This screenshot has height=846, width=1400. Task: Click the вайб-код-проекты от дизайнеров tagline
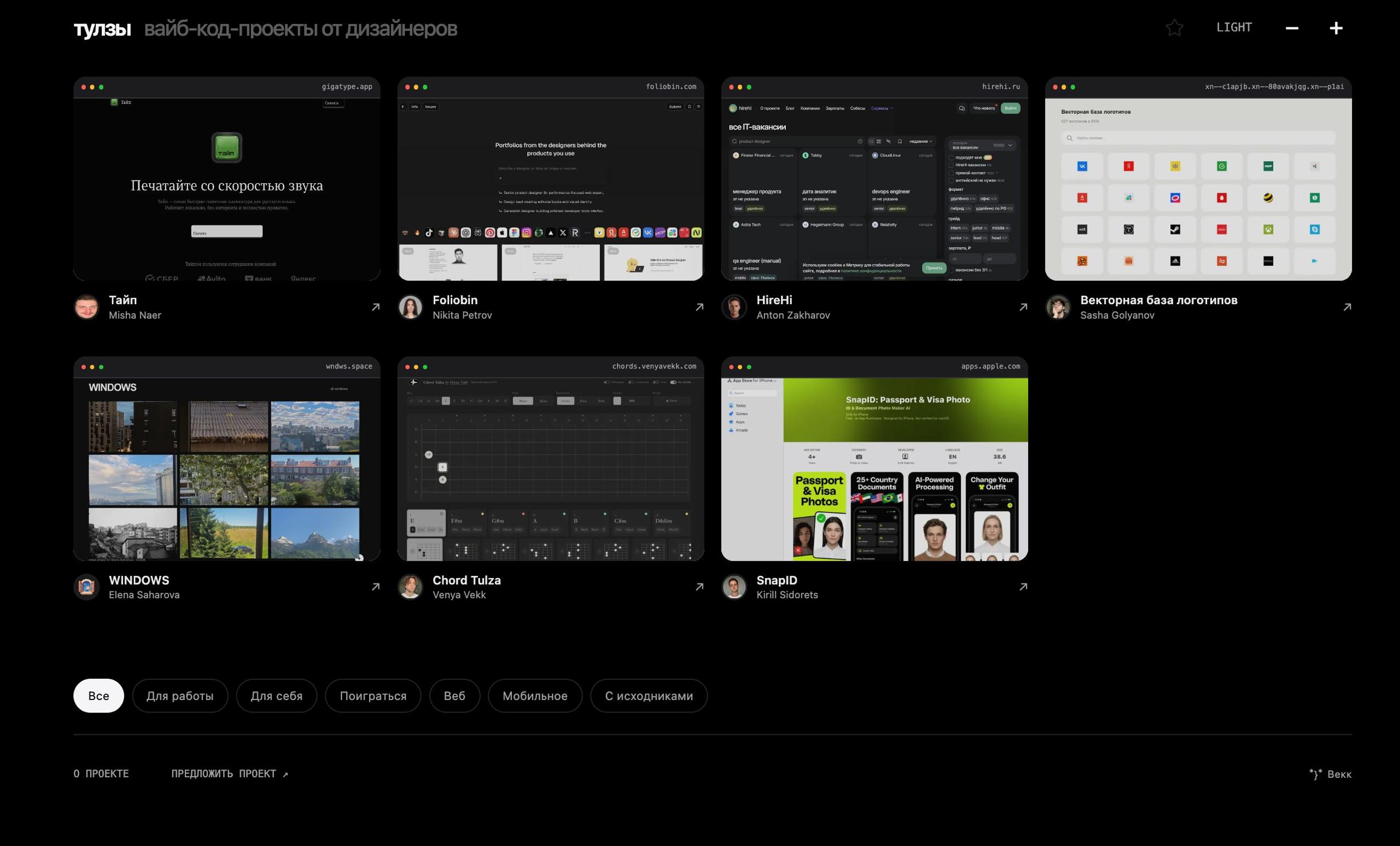coord(301,28)
